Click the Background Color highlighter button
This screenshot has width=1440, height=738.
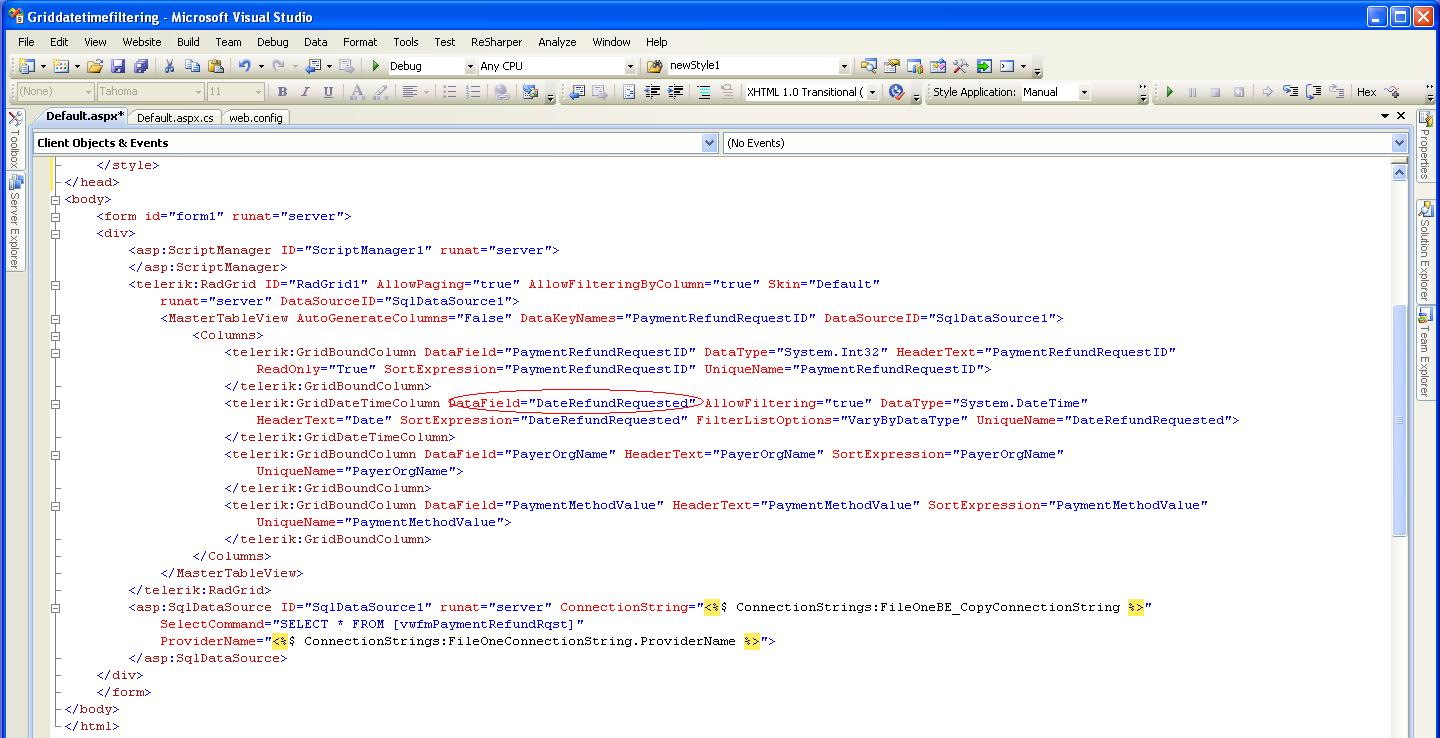pos(380,92)
